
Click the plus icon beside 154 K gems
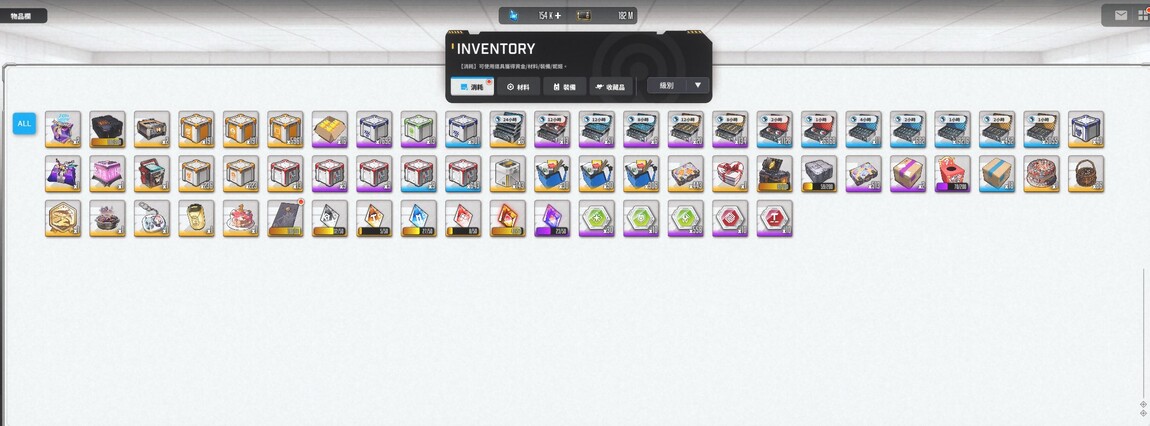click(x=558, y=15)
